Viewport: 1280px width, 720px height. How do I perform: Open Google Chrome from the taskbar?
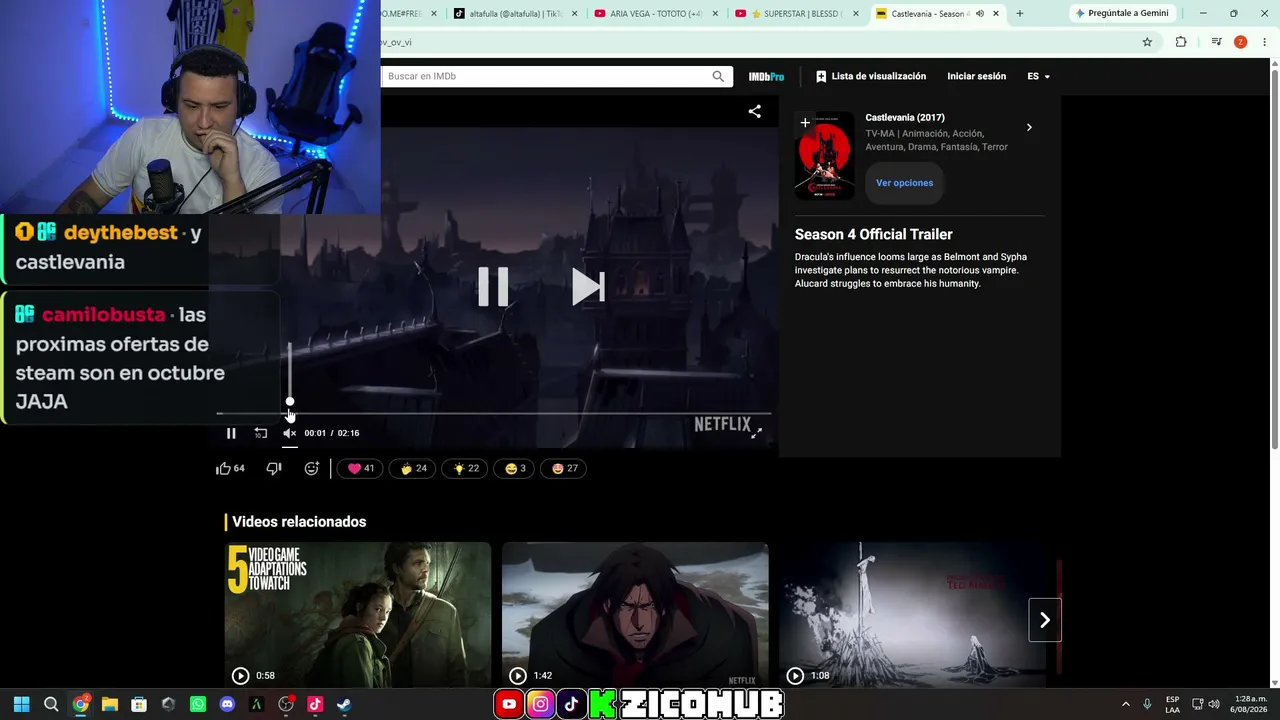pyautogui.click(x=81, y=704)
